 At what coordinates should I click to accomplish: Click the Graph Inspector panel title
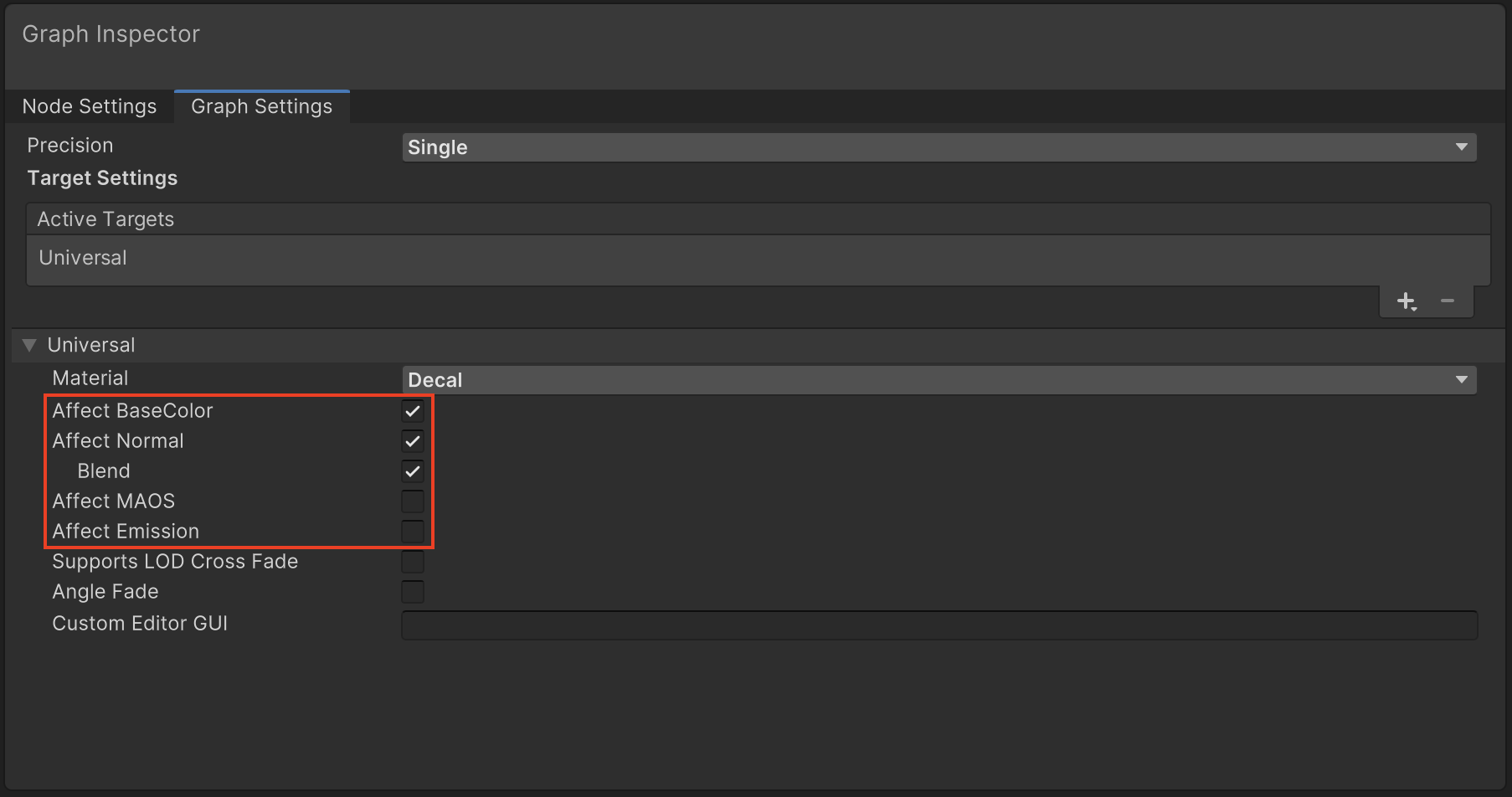point(111,34)
